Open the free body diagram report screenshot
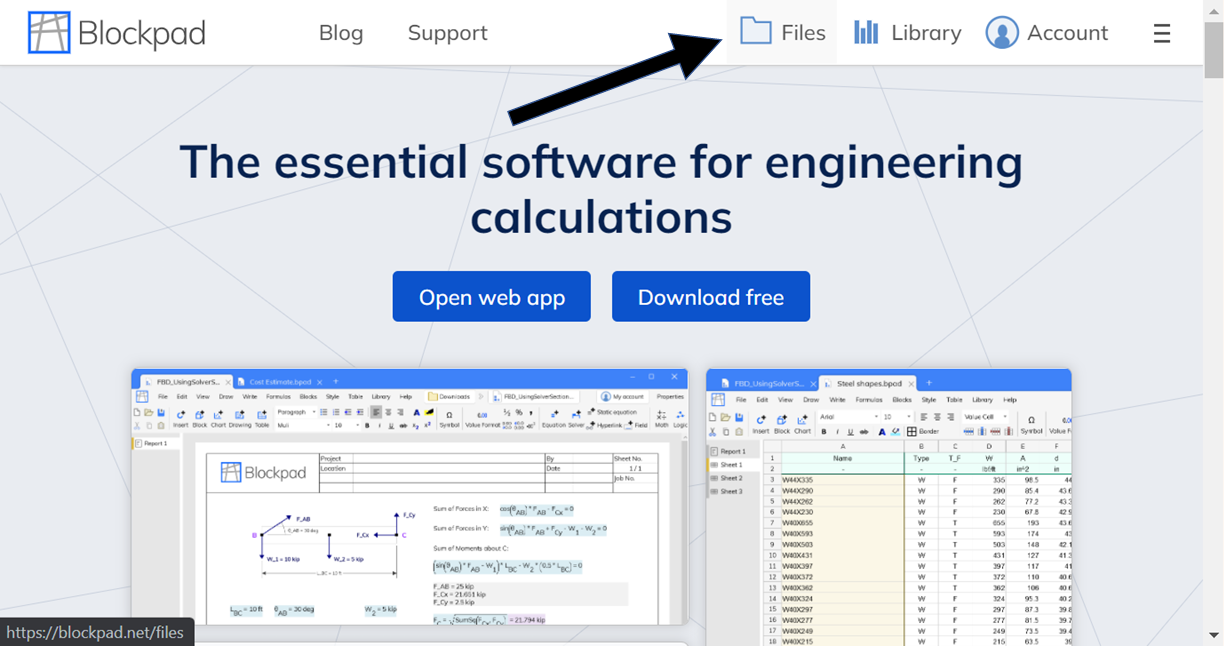Image resolution: width=1224 pixels, height=646 pixels. [410, 497]
